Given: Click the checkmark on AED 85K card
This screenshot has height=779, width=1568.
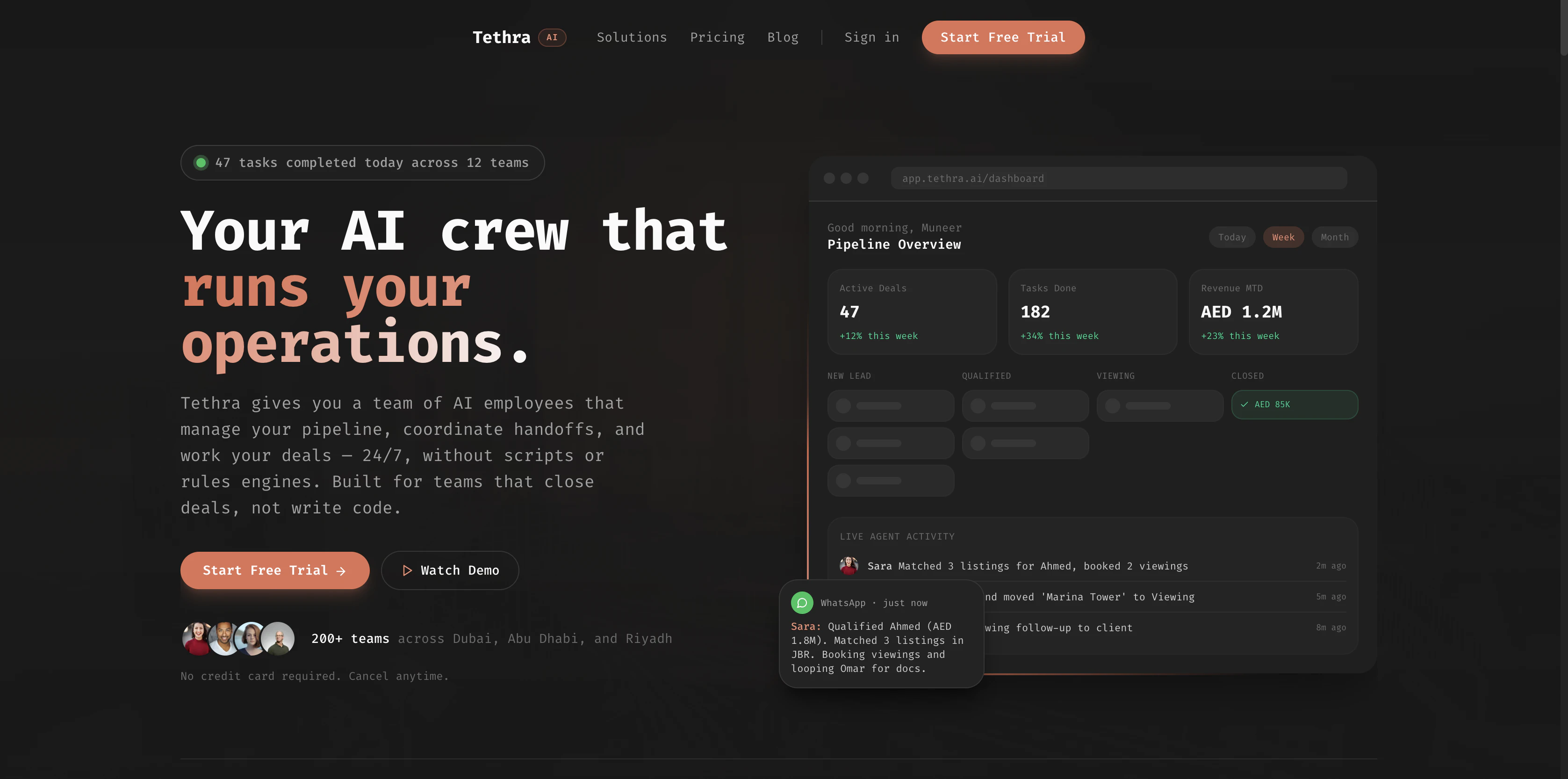Looking at the screenshot, I should click(x=1244, y=404).
